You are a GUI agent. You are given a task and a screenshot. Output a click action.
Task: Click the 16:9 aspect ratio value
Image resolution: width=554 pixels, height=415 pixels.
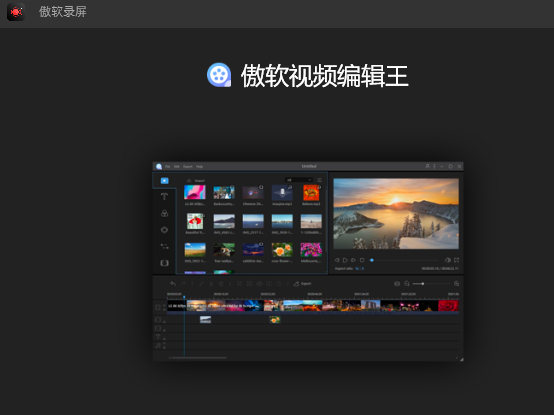coord(359,269)
